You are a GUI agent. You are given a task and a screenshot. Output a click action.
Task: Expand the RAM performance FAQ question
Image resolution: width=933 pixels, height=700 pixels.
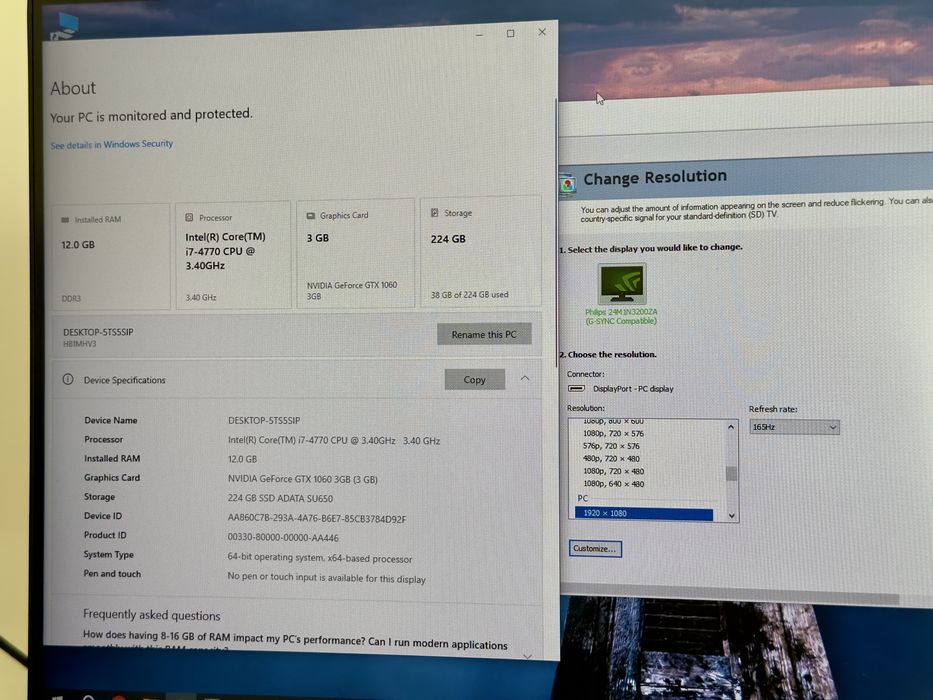coord(527,656)
